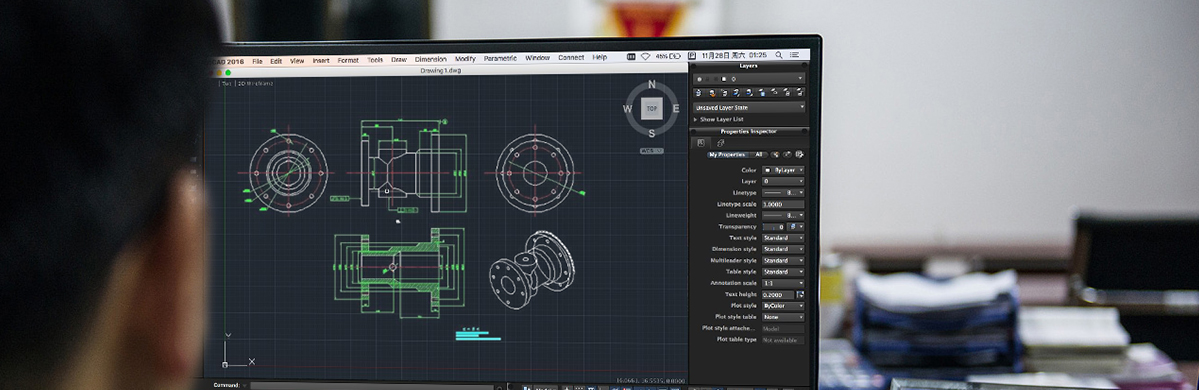Image resolution: width=1199 pixels, height=390 pixels.
Task: Click the 2D Wireframe visual style label
Action: [255, 83]
